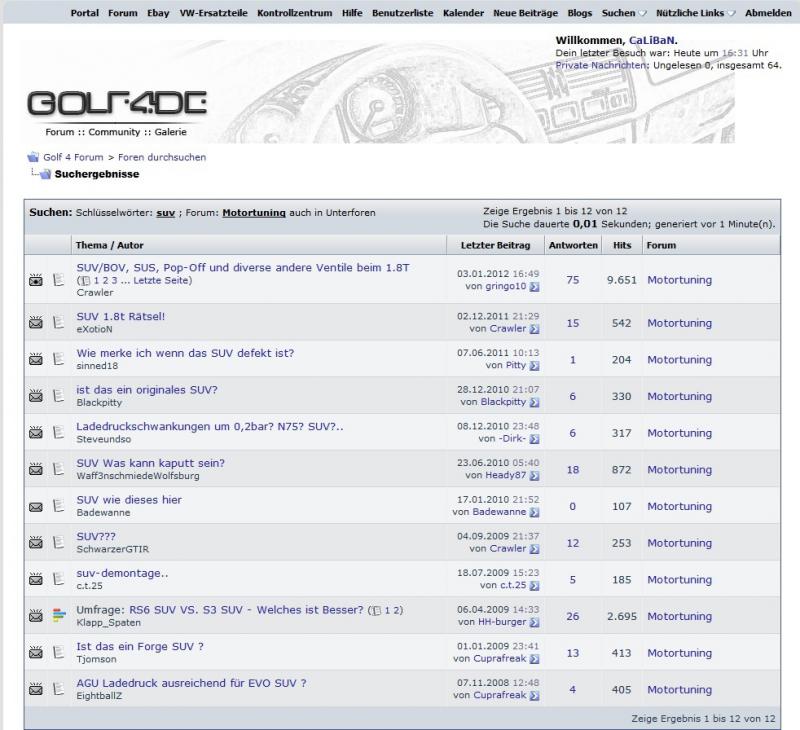Click envelope status icon for SUV/BOV thread
This screenshot has height=730, width=800.
pyautogui.click(x=36, y=280)
